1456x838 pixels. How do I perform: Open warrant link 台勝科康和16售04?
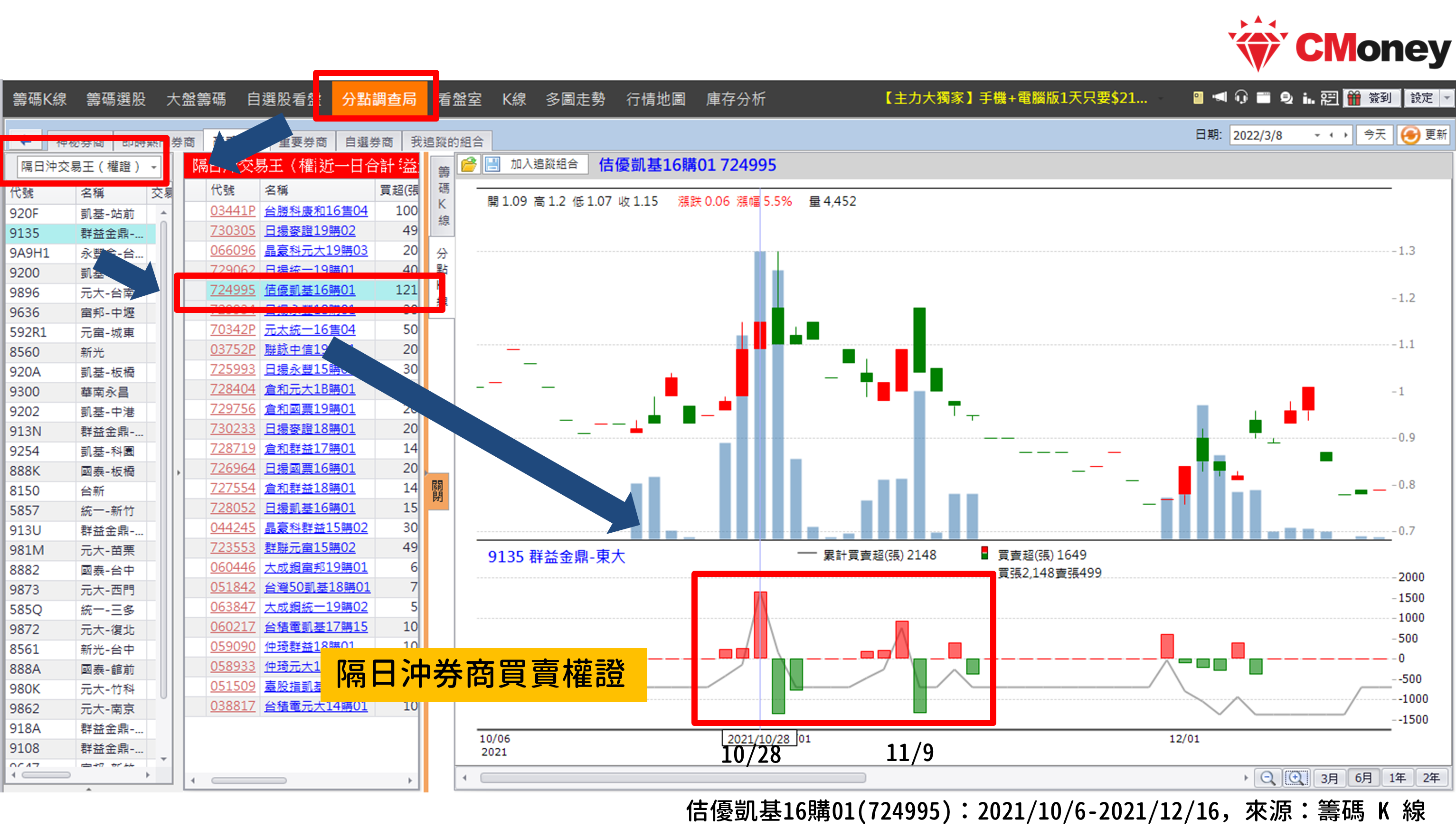315,211
